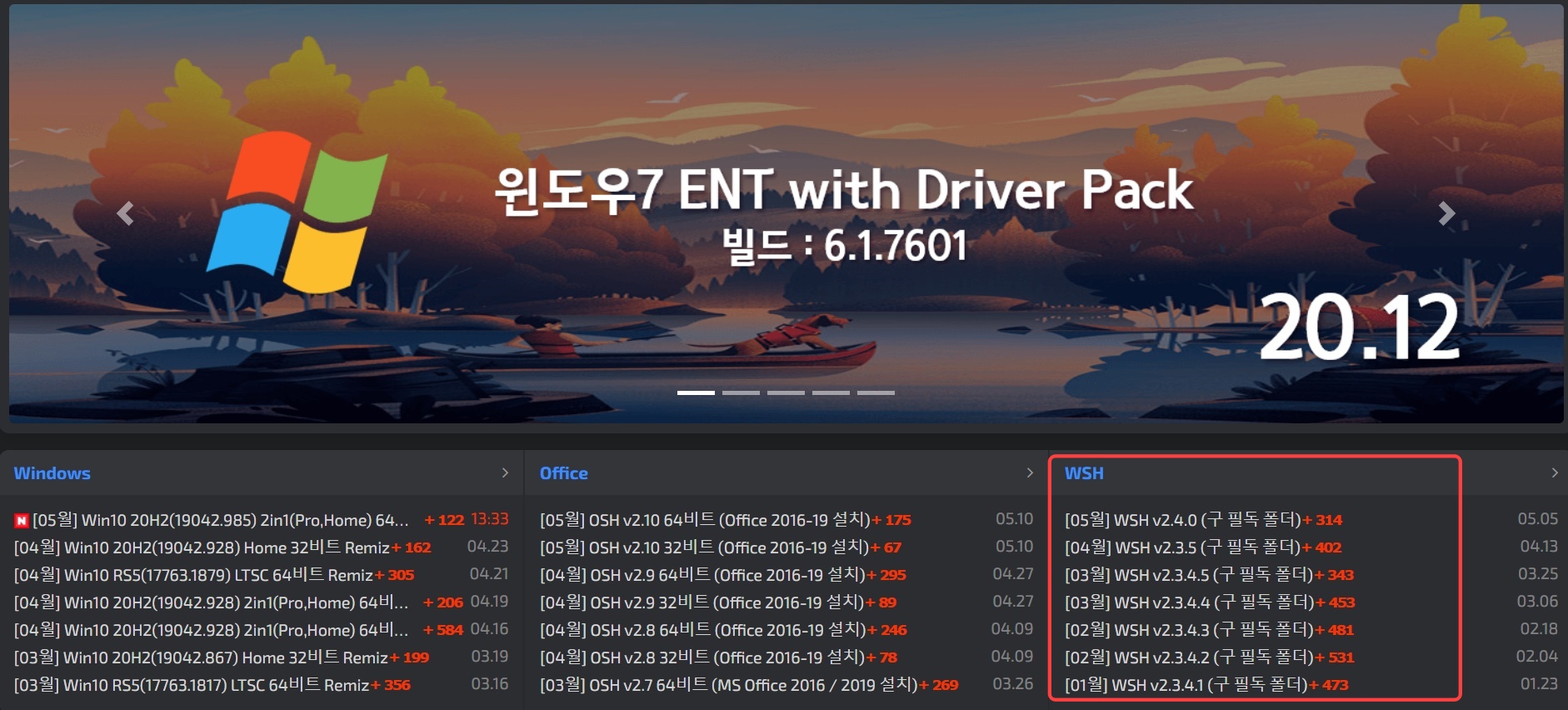Select second carousel indicator dash
Image resolution: width=1568 pixels, height=710 pixels.
(741, 392)
